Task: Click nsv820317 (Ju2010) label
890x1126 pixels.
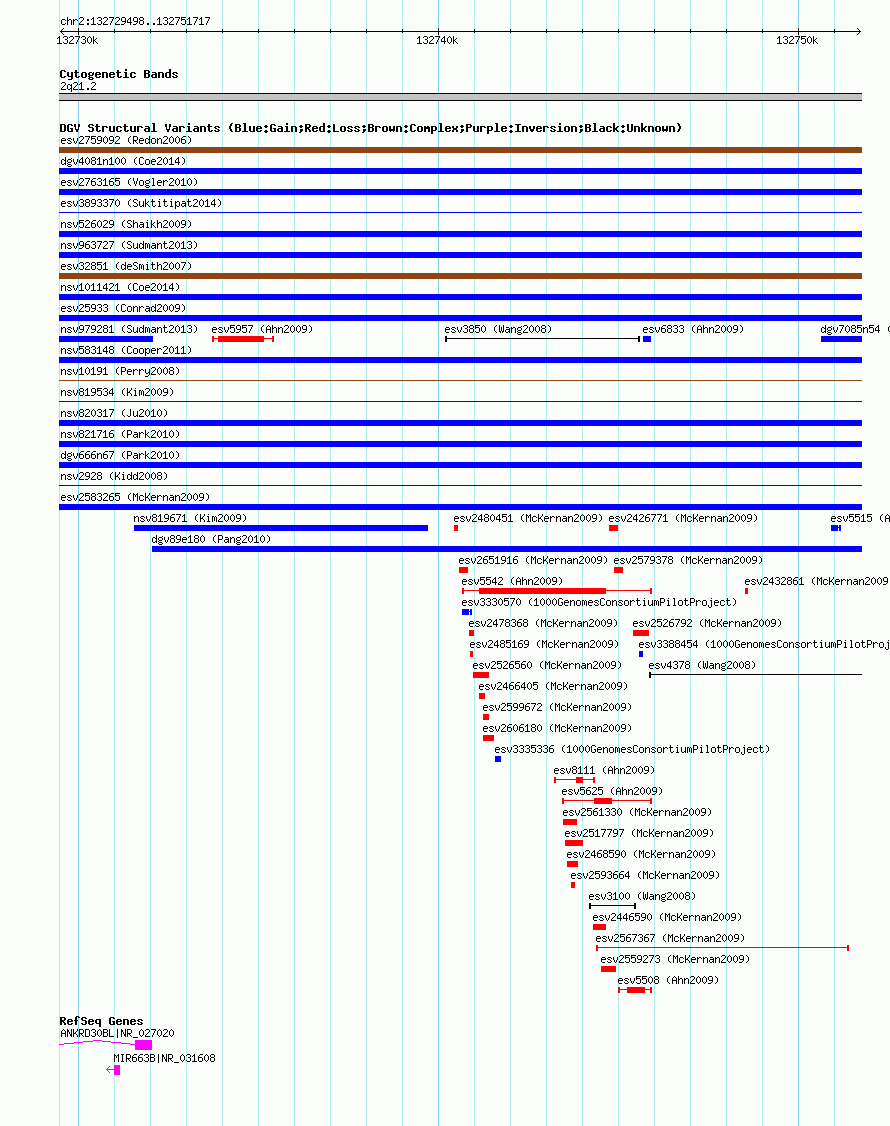Action: tap(113, 413)
